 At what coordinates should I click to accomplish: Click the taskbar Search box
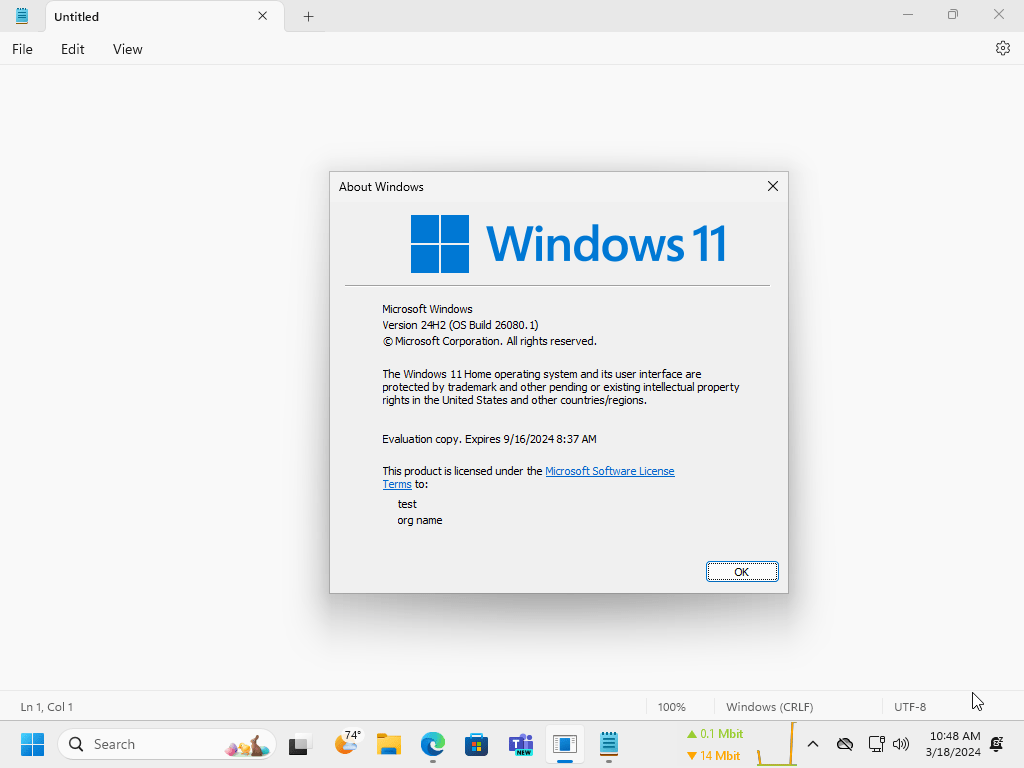pyautogui.click(x=167, y=744)
